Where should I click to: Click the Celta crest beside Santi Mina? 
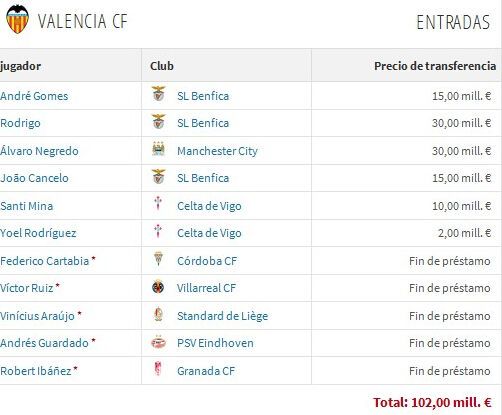coord(158,203)
